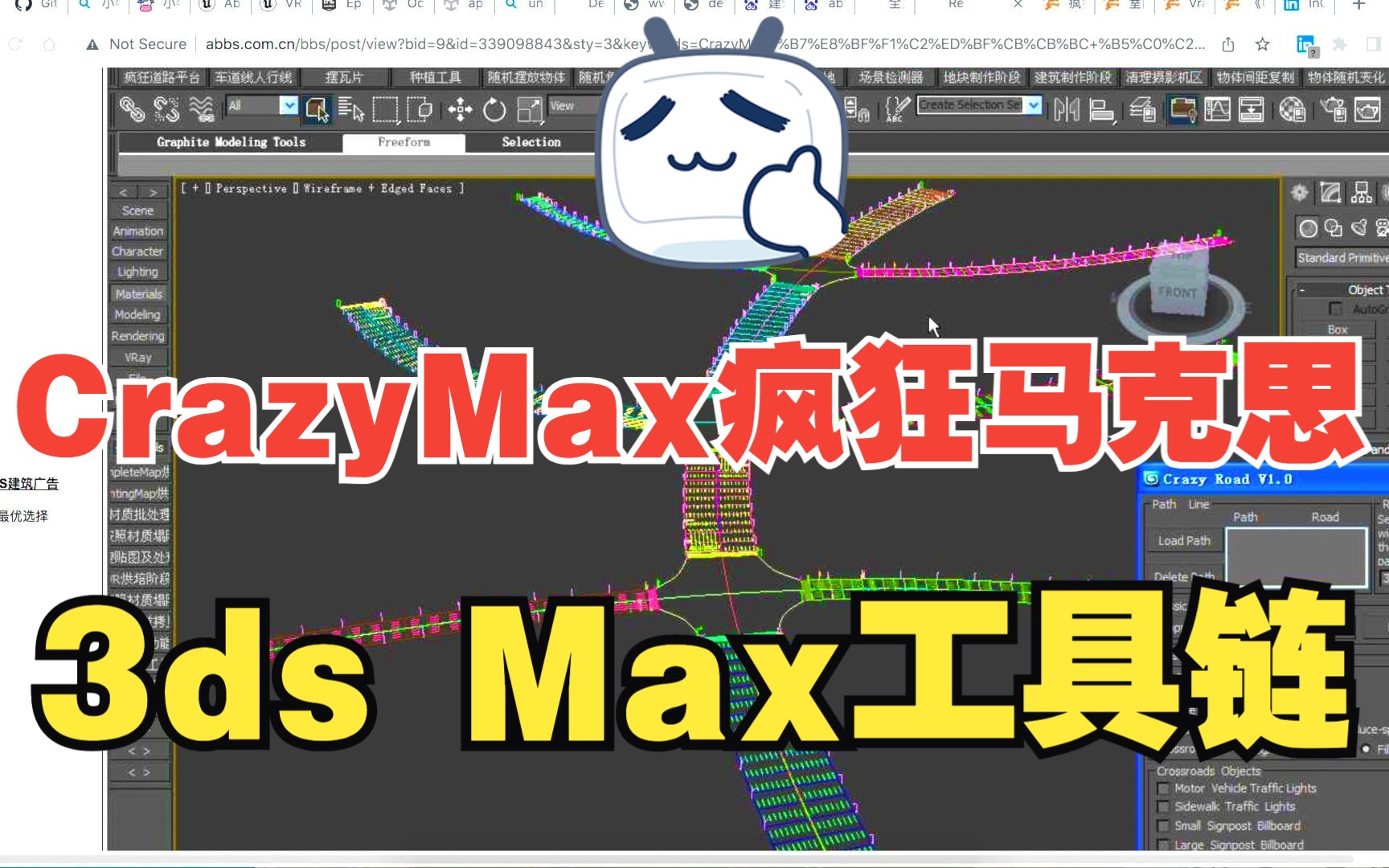Open the Curve Editor icon

[1217, 108]
